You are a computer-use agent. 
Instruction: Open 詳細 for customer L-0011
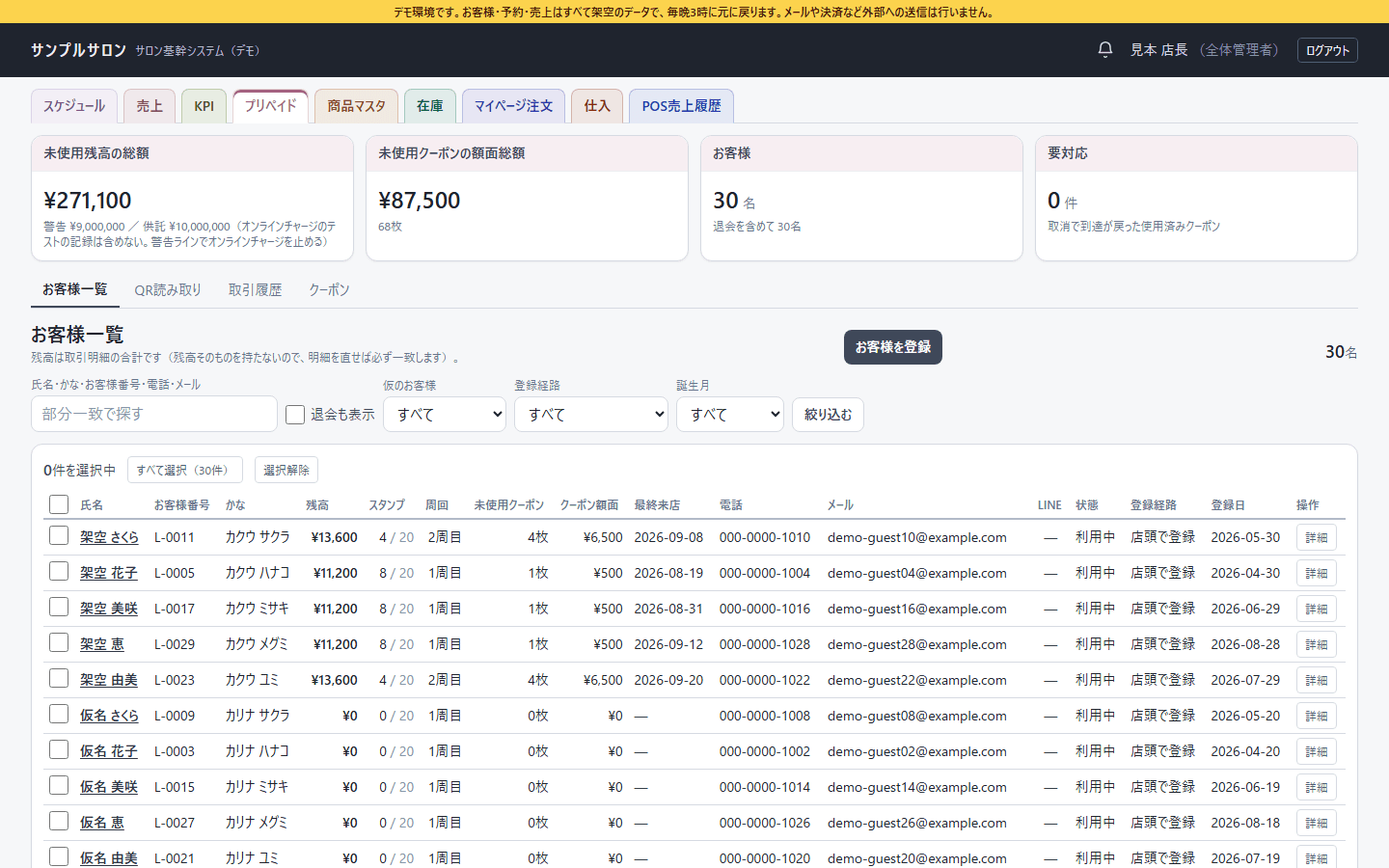click(1317, 537)
